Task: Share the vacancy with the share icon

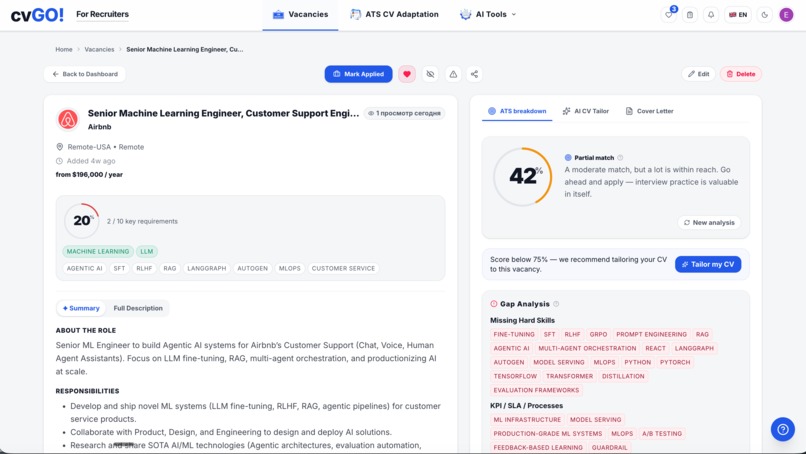Action: pyautogui.click(x=474, y=74)
